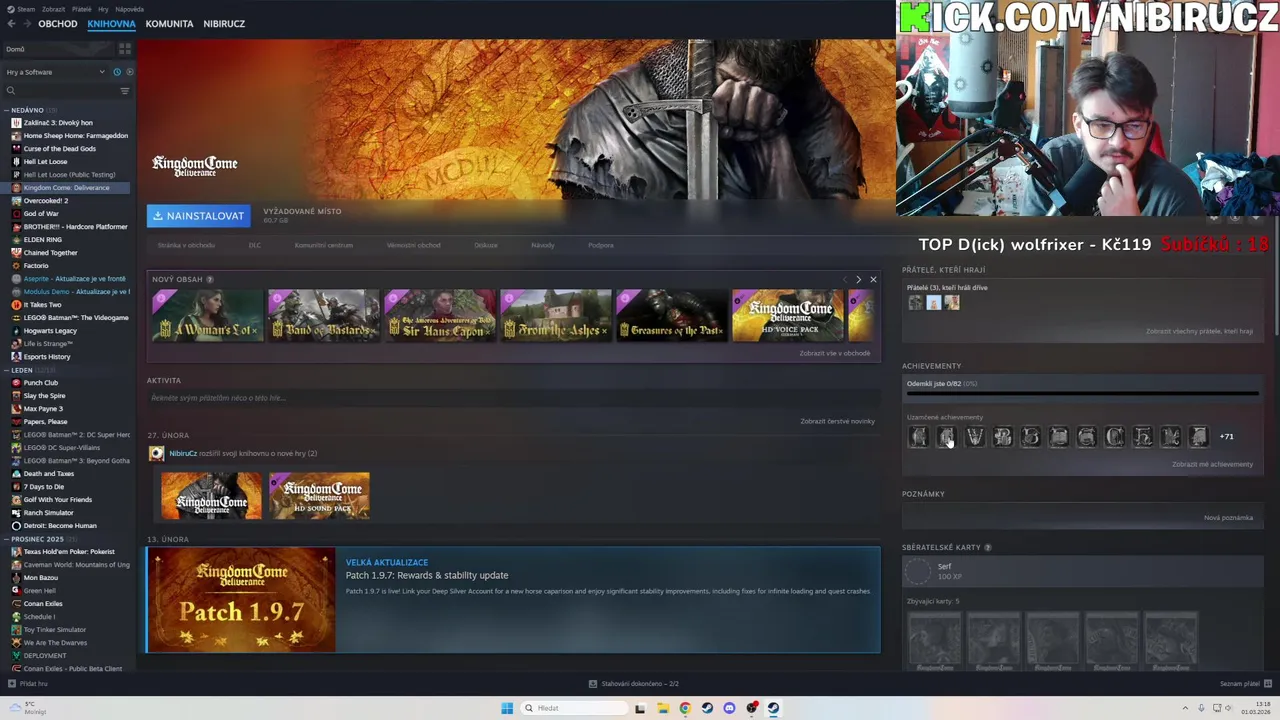
Task: Switch to the OBCHOD tab
Action: tap(58, 23)
